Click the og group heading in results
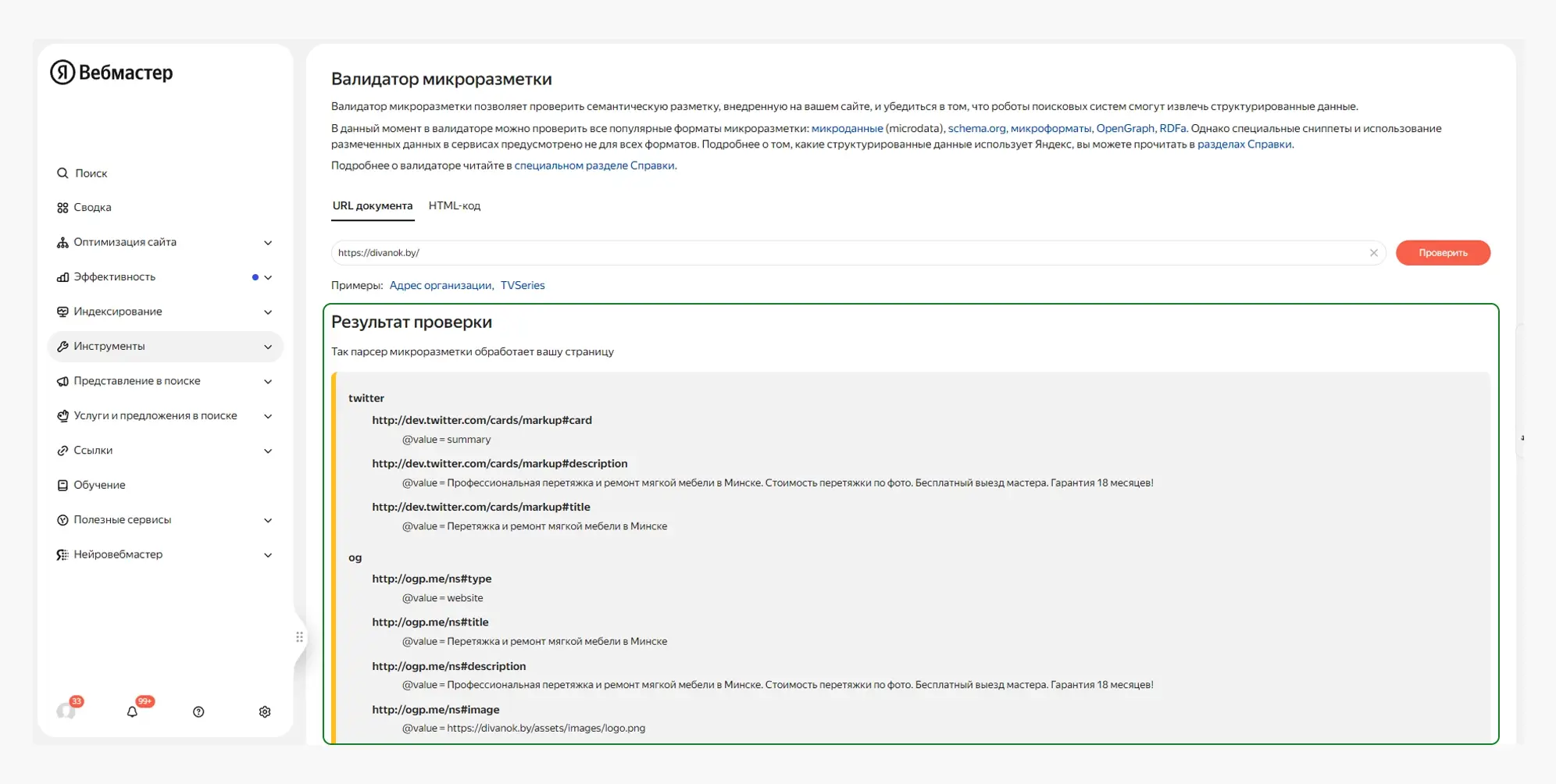 click(x=355, y=558)
